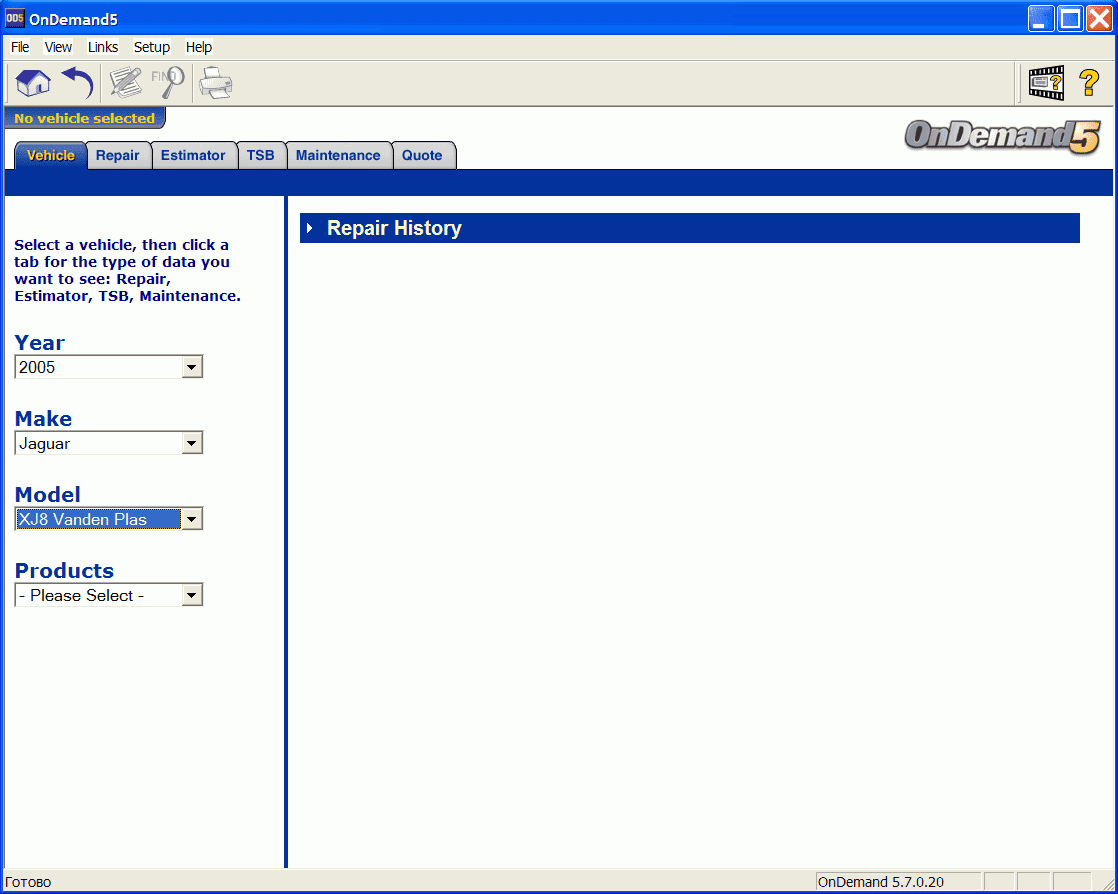Viewport: 1118px width, 894px height.
Task: Switch to the TSB tab
Action: 260,155
